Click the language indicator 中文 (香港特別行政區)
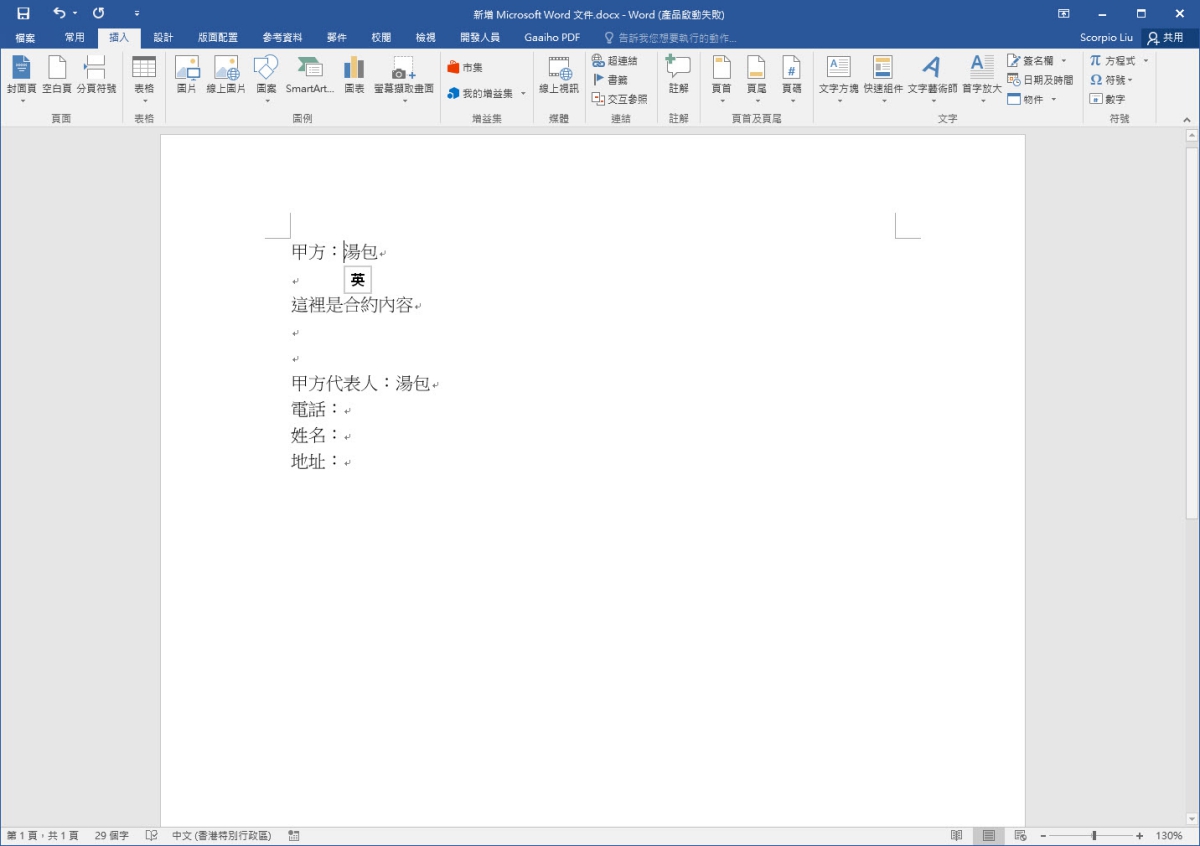 point(221,835)
